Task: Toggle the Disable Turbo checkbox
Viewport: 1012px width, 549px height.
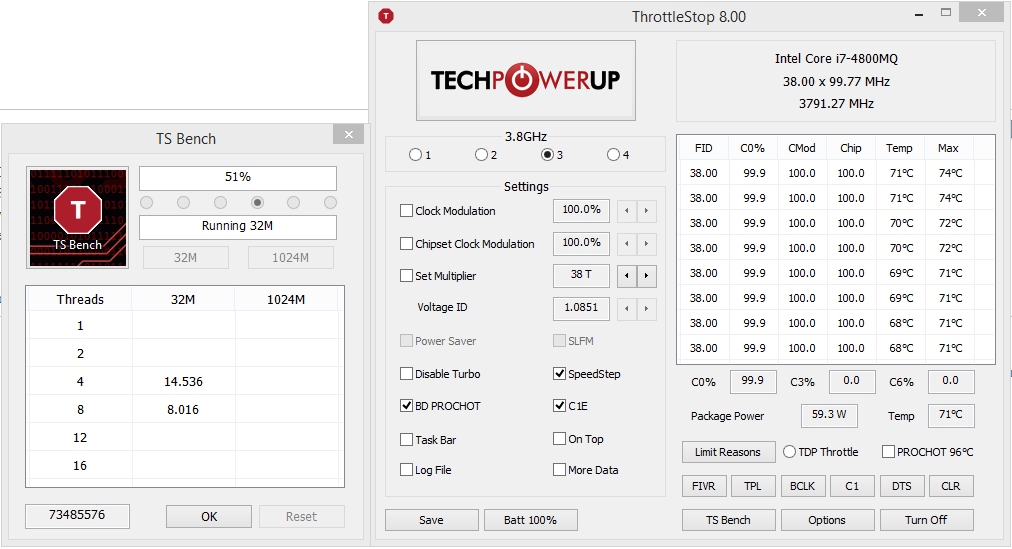Action: click(x=406, y=374)
